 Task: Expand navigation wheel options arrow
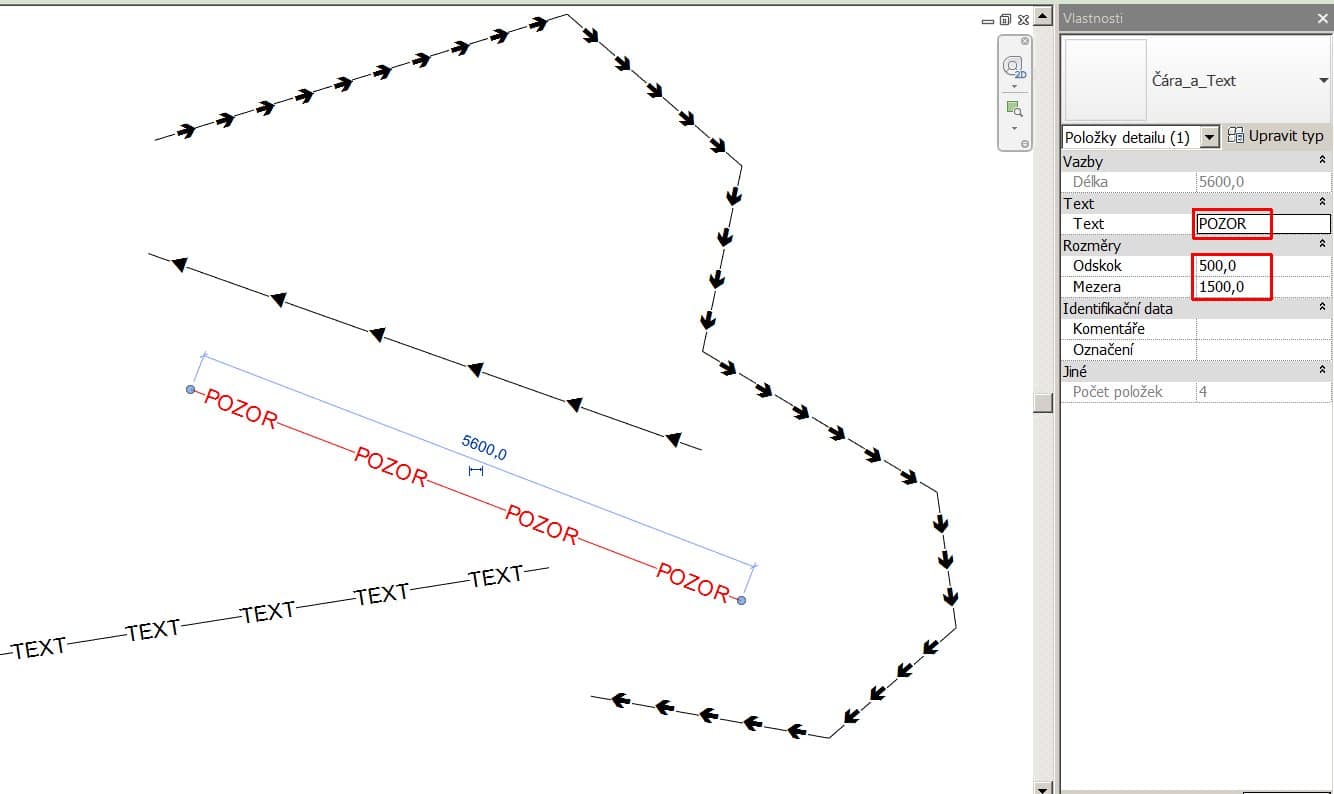pyautogui.click(x=1014, y=86)
